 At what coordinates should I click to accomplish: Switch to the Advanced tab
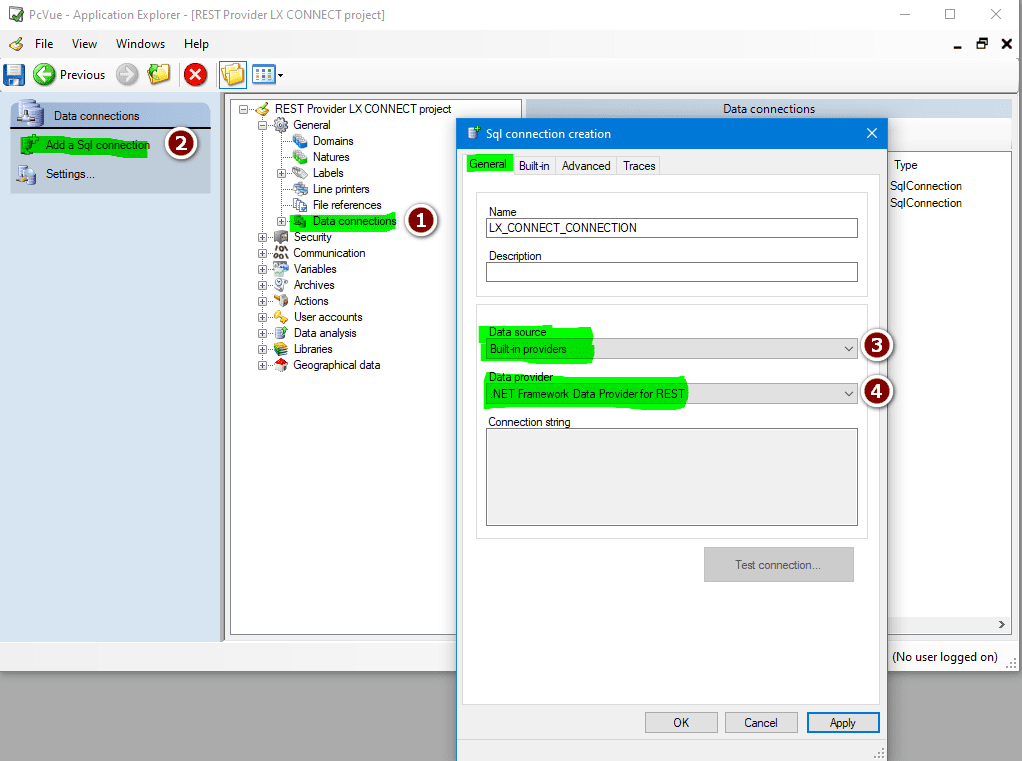click(586, 166)
